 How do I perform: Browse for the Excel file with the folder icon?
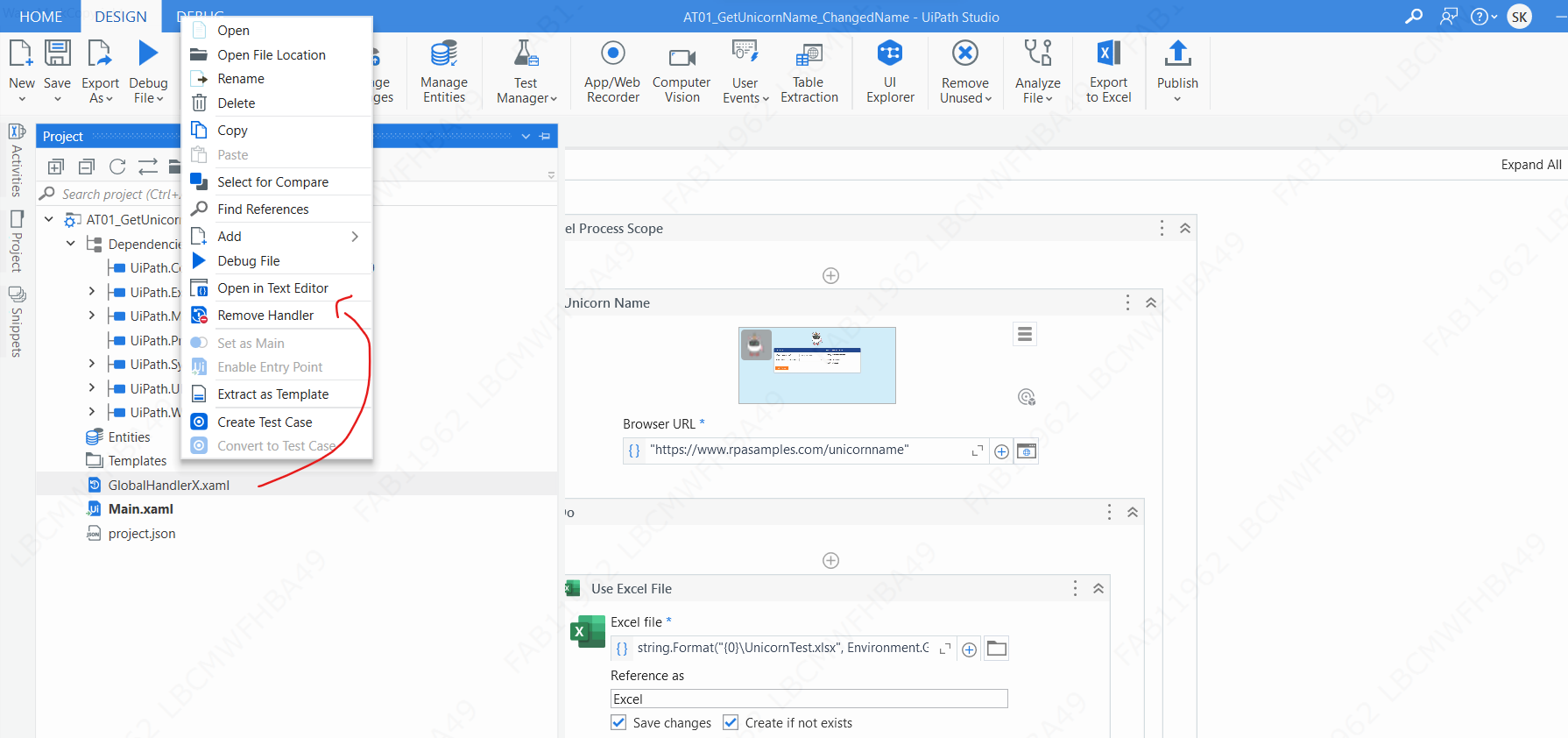click(x=997, y=649)
